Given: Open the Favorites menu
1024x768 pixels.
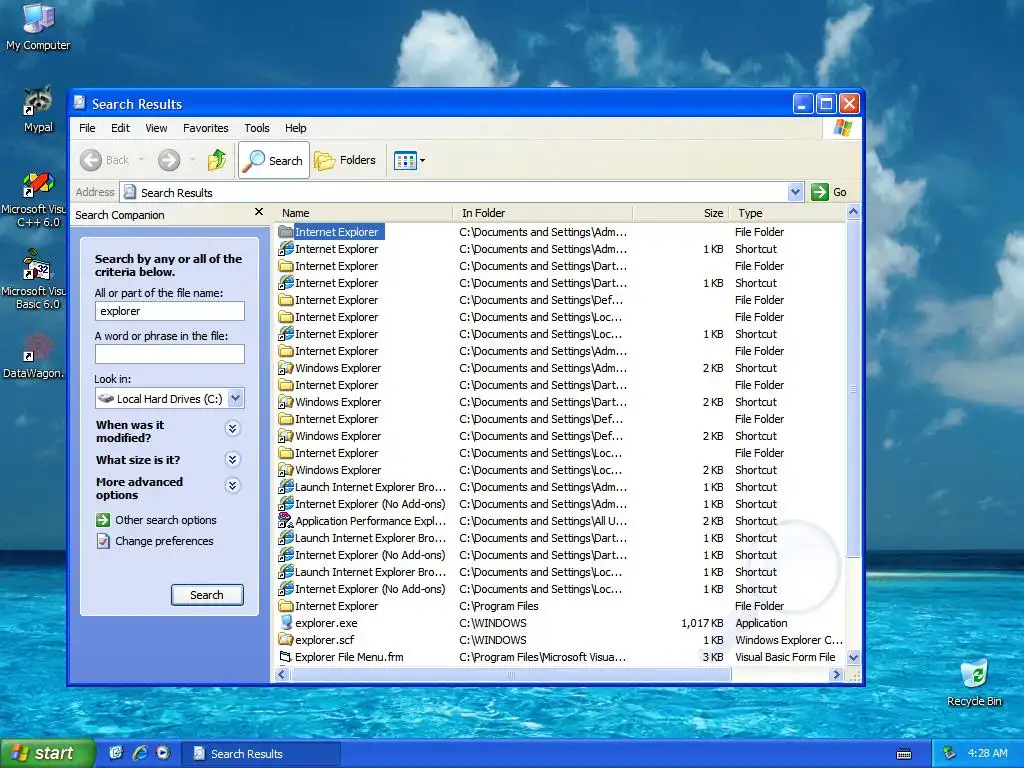Looking at the screenshot, I should coord(206,128).
